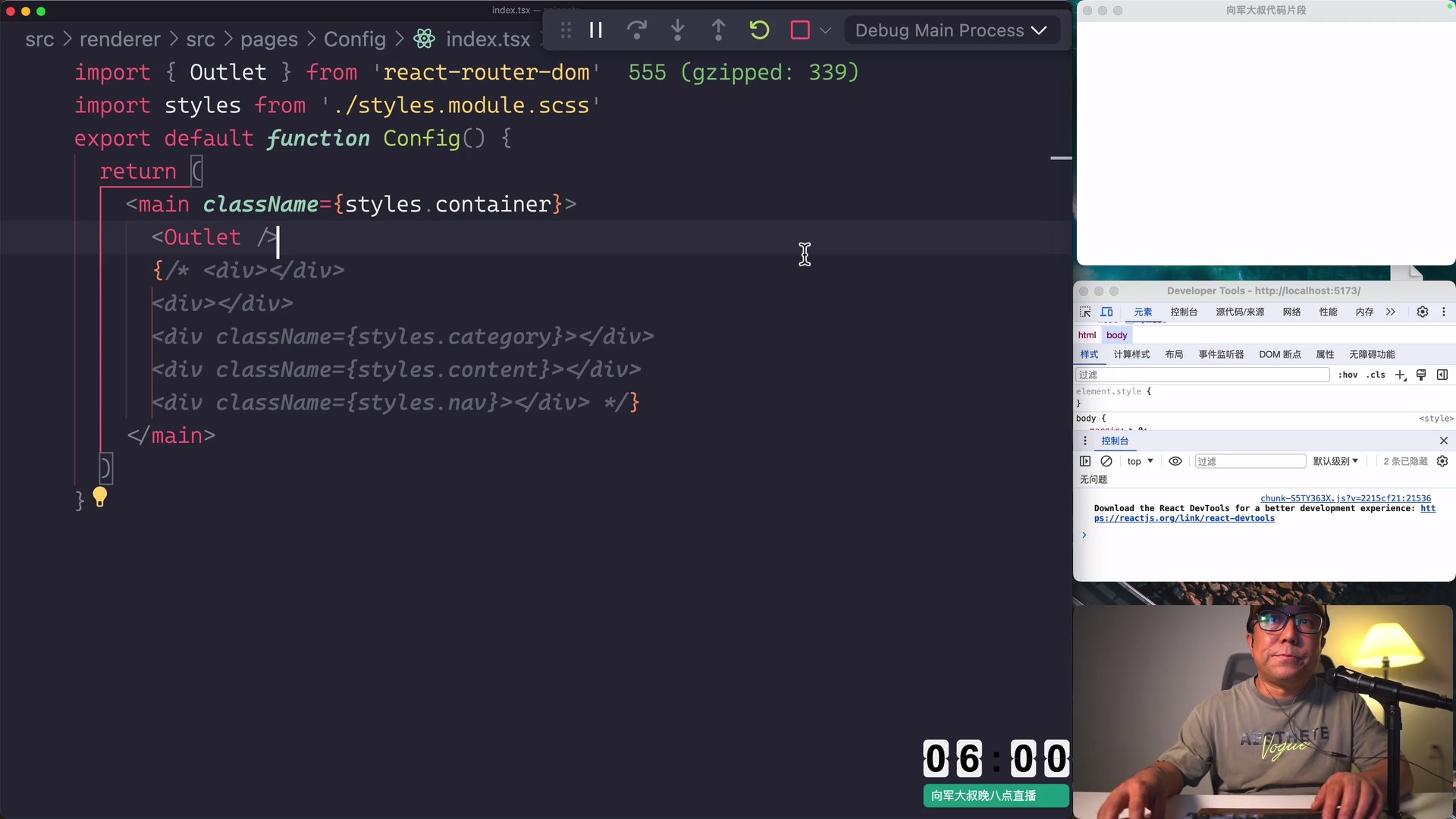Pause the debugger in the debug toolbar
This screenshot has height=819, width=1456.
[596, 30]
